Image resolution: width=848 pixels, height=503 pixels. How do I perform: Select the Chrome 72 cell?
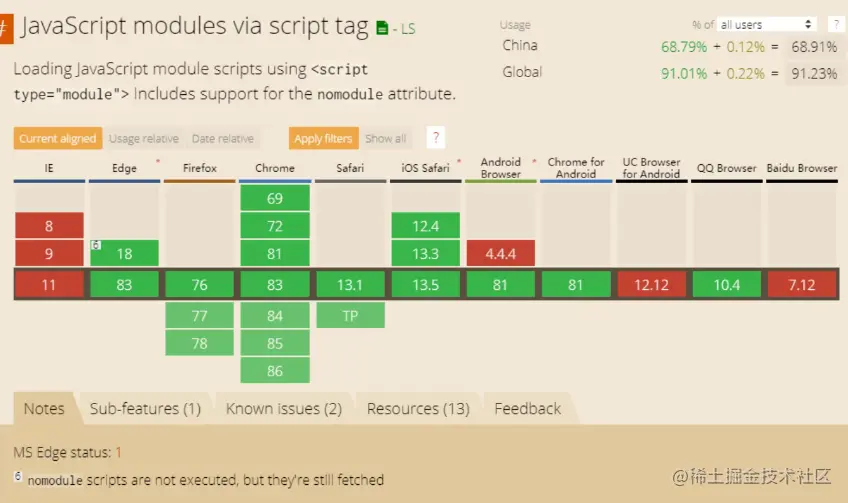click(x=275, y=226)
